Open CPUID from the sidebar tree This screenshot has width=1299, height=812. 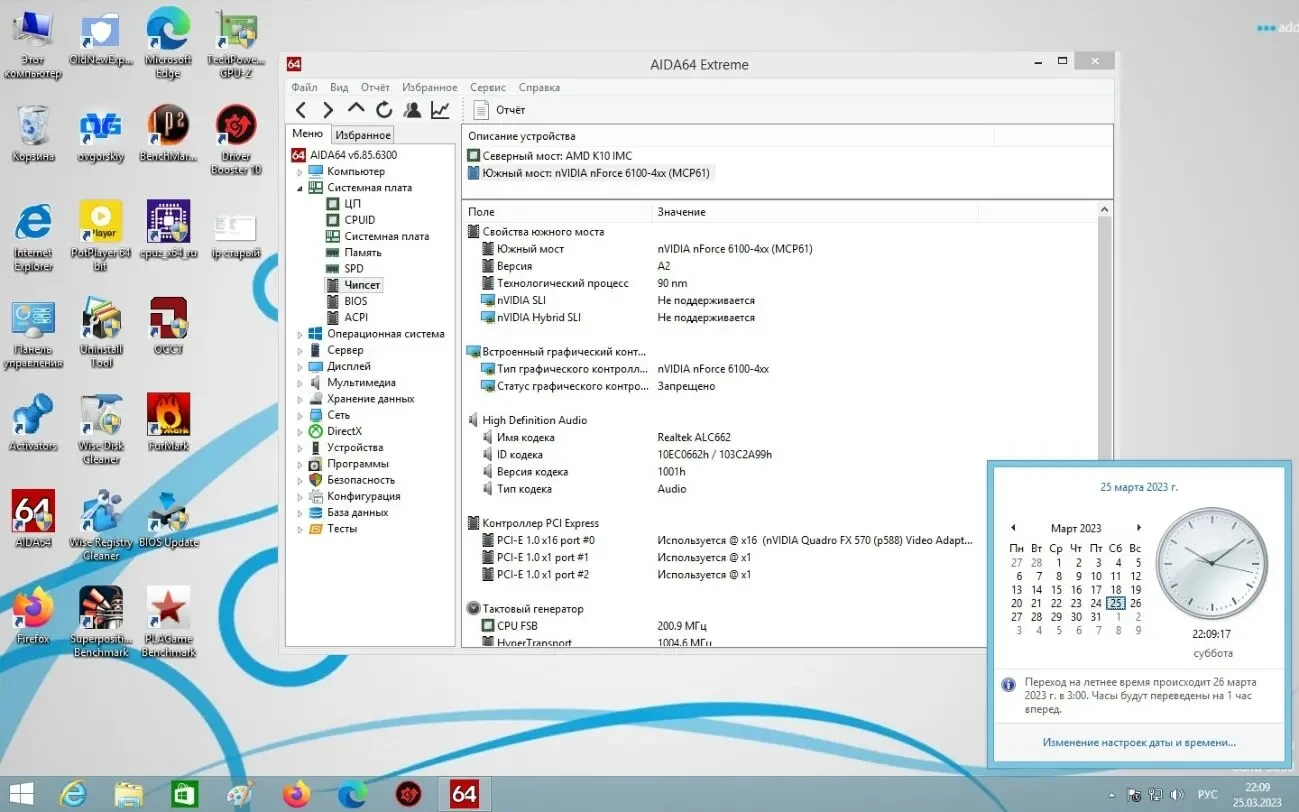click(358, 219)
